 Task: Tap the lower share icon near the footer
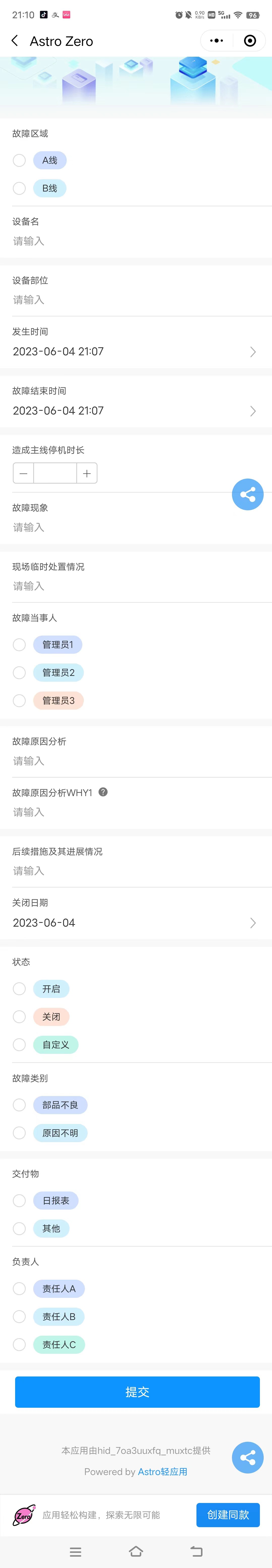pos(248,1457)
